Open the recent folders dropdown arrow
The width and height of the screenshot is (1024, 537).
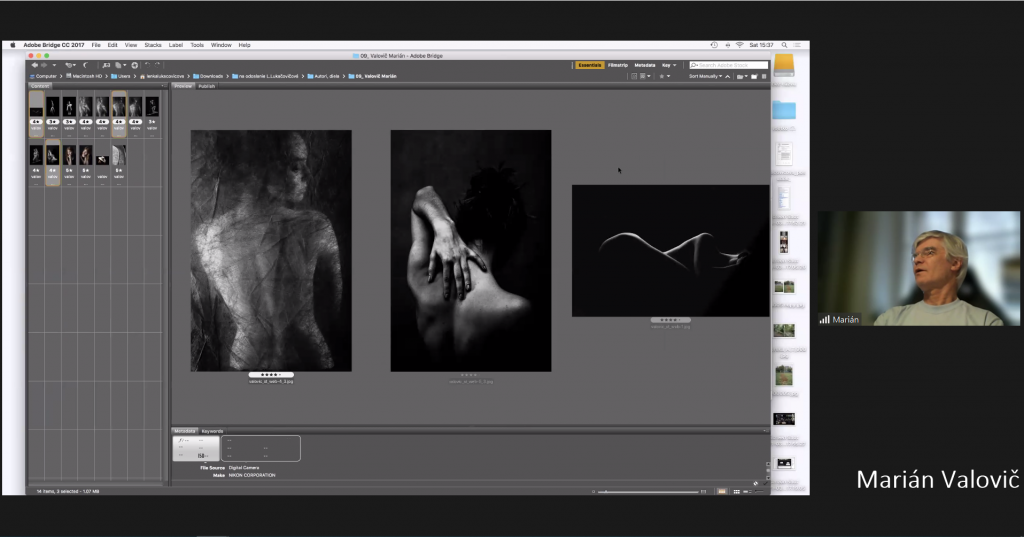coord(54,65)
